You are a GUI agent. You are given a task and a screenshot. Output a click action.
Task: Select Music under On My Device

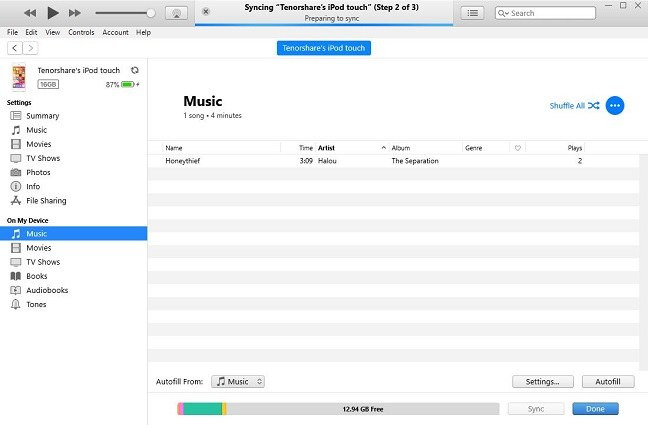(74, 234)
